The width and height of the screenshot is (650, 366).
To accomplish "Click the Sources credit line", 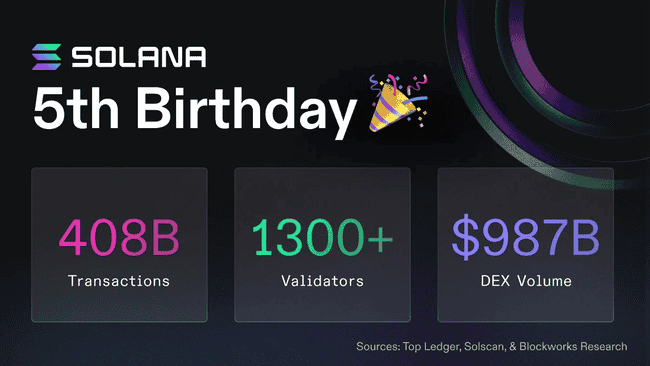I will coord(492,347).
